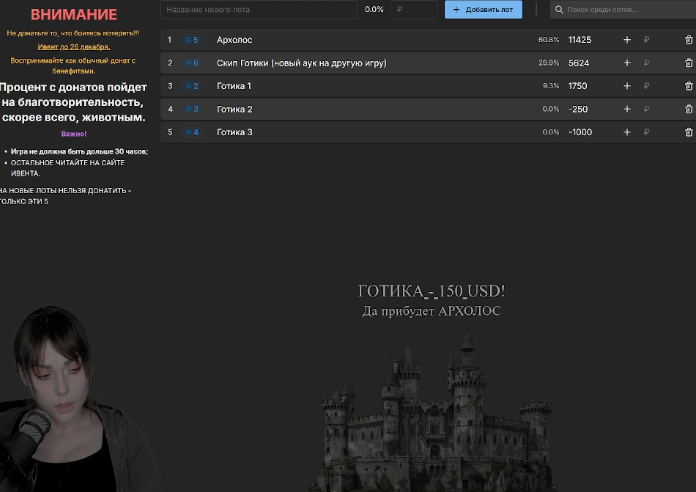This screenshot has height=492, width=696.
Task: Click the -250 amount value
Action: click(578, 109)
